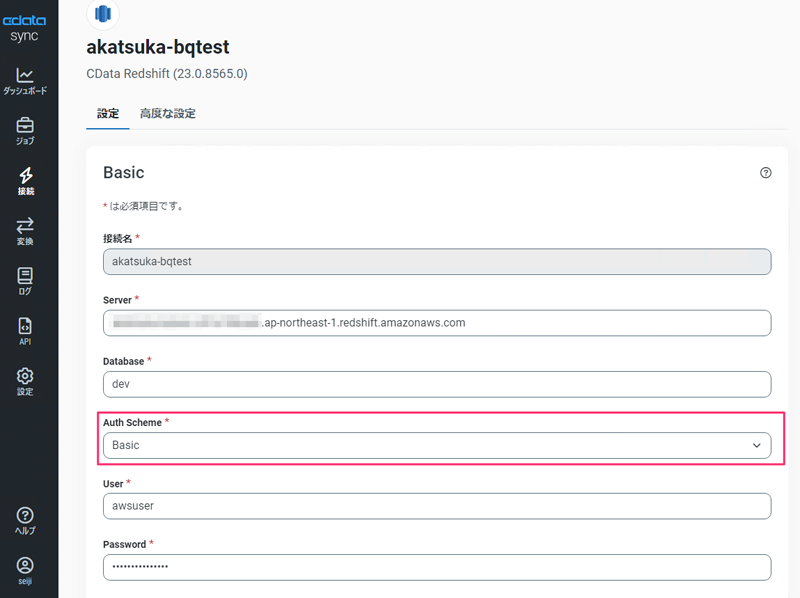Click the CData Redshift (23.0.8565.0) version text
800x598 pixels.
click(x=167, y=74)
